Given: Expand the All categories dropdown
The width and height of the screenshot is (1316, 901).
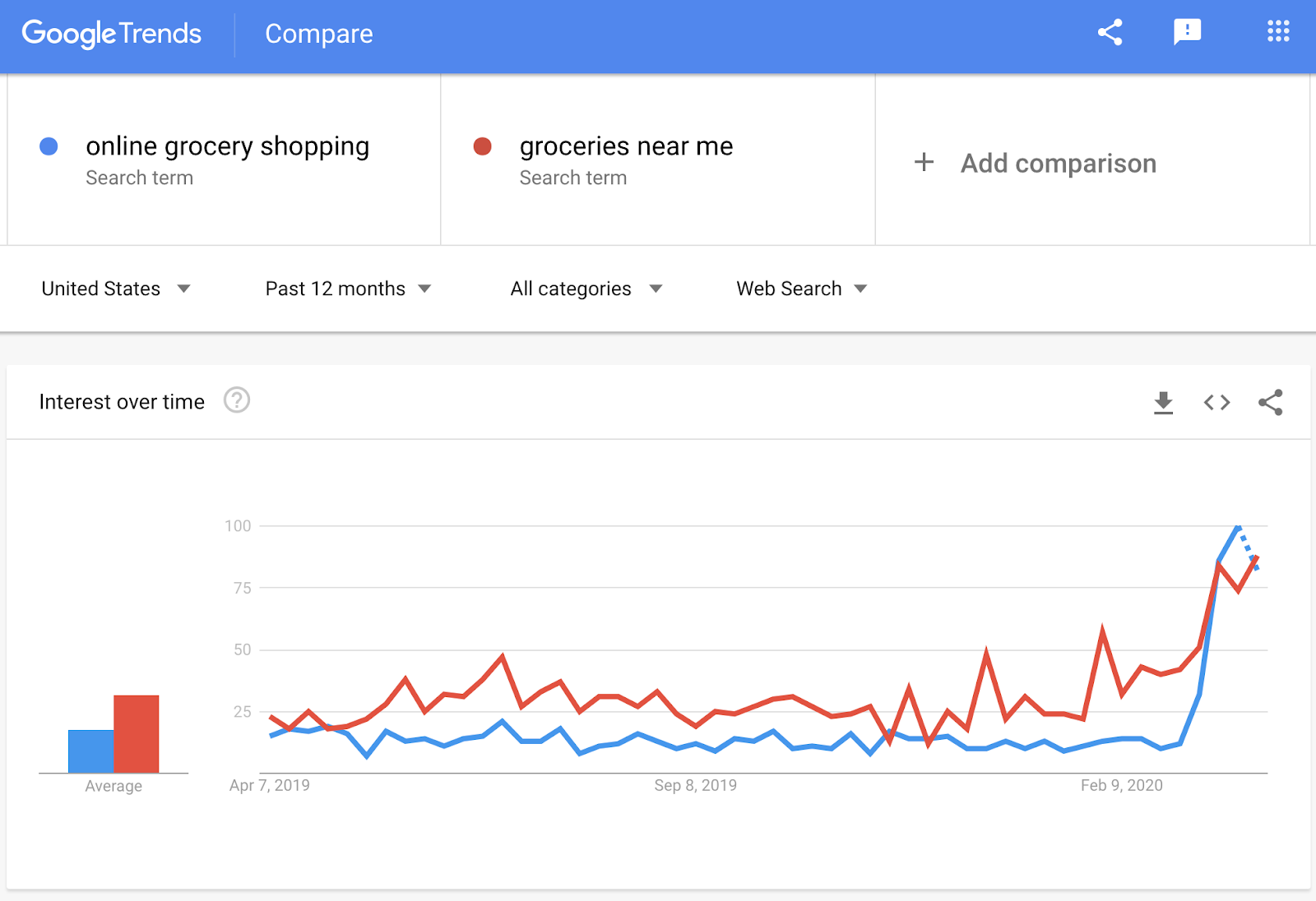Looking at the screenshot, I should (x=586, y=289).
